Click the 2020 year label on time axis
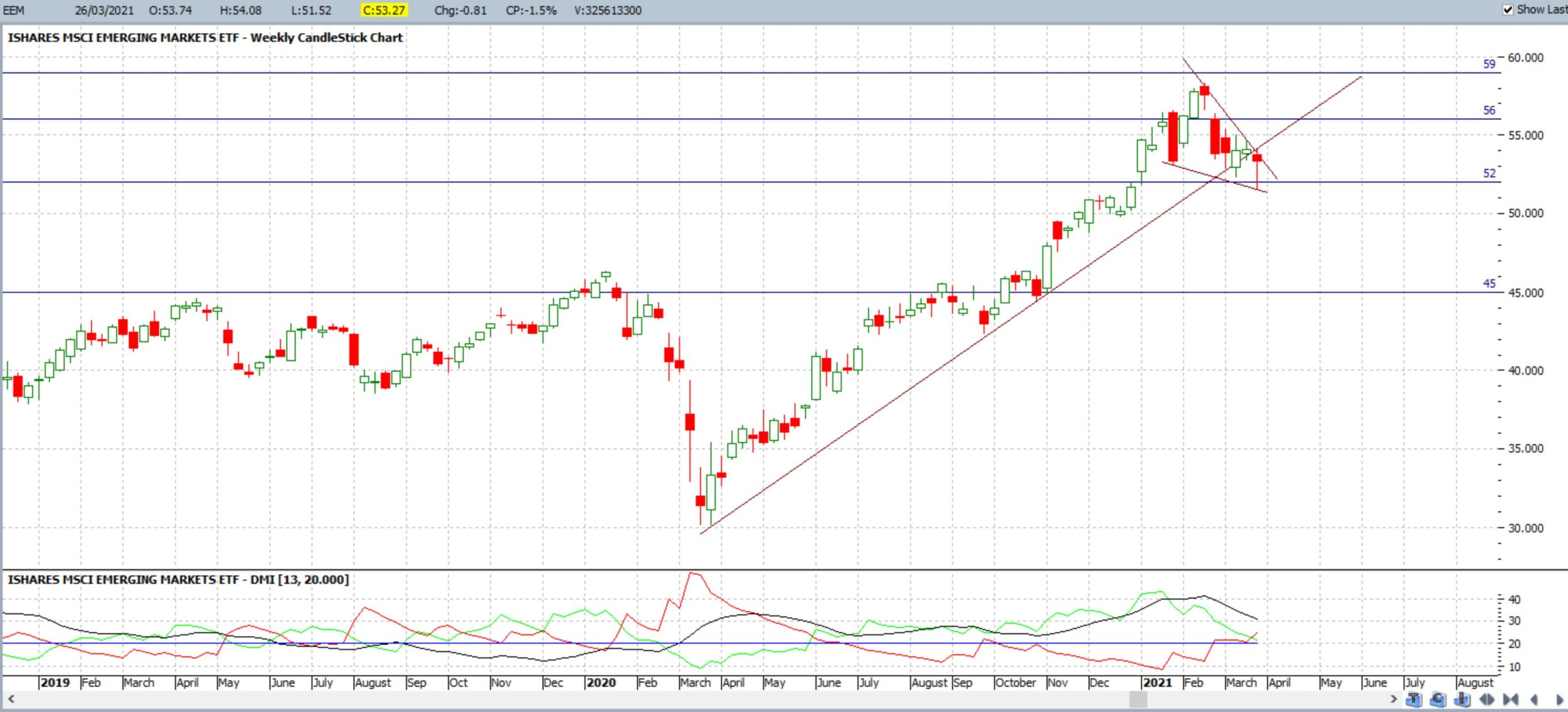Screen dimensions: 1568x712 click(601, 683)
